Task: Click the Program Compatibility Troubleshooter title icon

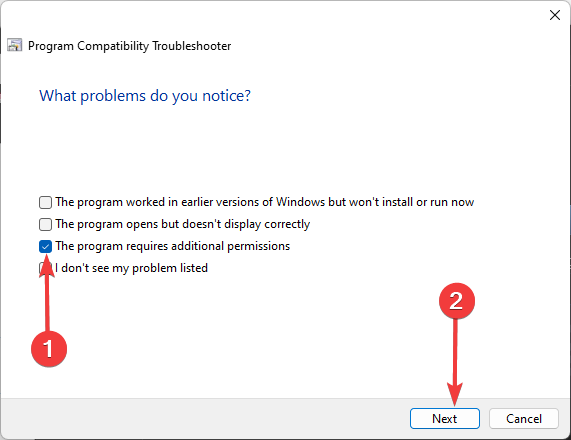Action: point(15,45)
